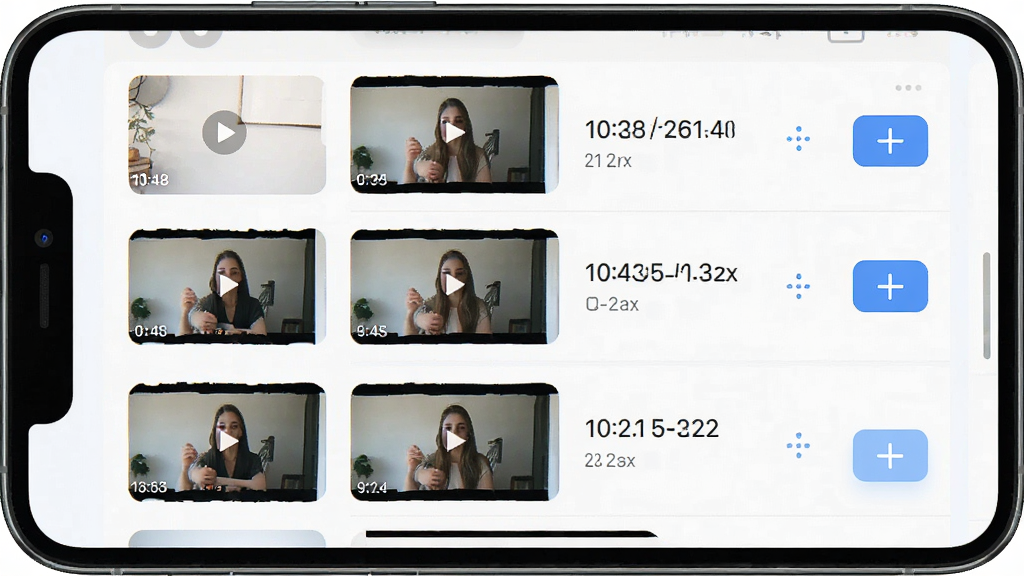
Task: Select the clip title 10:38/-261:40
Action: pyautogui.click(x=660, y=130)
